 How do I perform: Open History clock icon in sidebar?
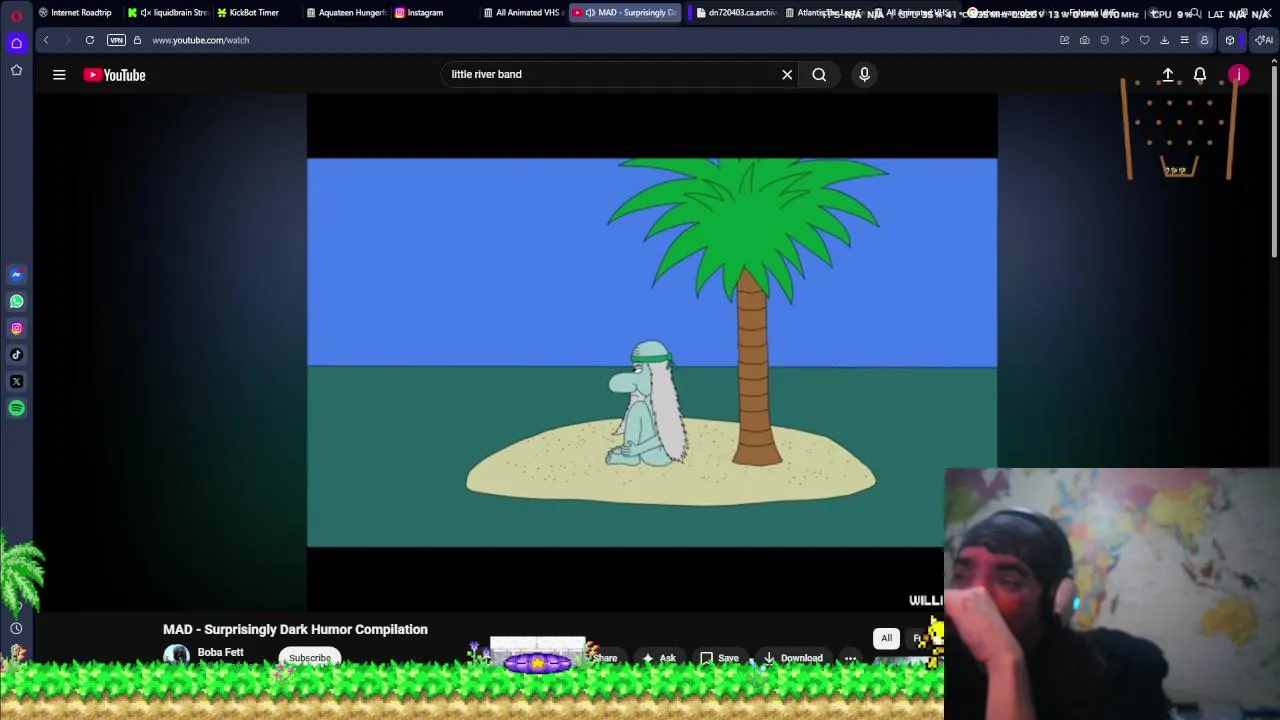coord(16,628)
